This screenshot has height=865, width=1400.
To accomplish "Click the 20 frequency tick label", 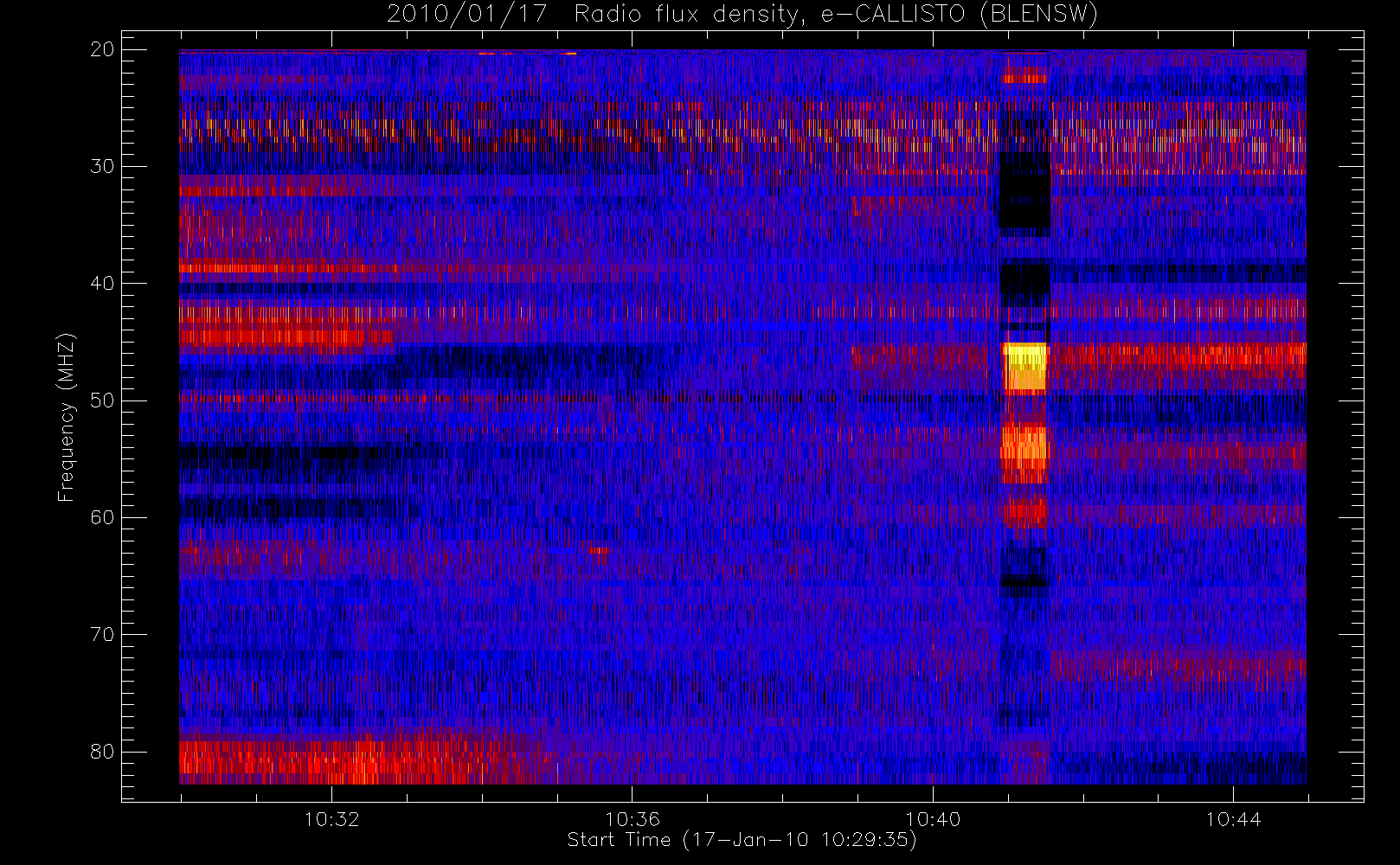I will click(x=102, y=49).
